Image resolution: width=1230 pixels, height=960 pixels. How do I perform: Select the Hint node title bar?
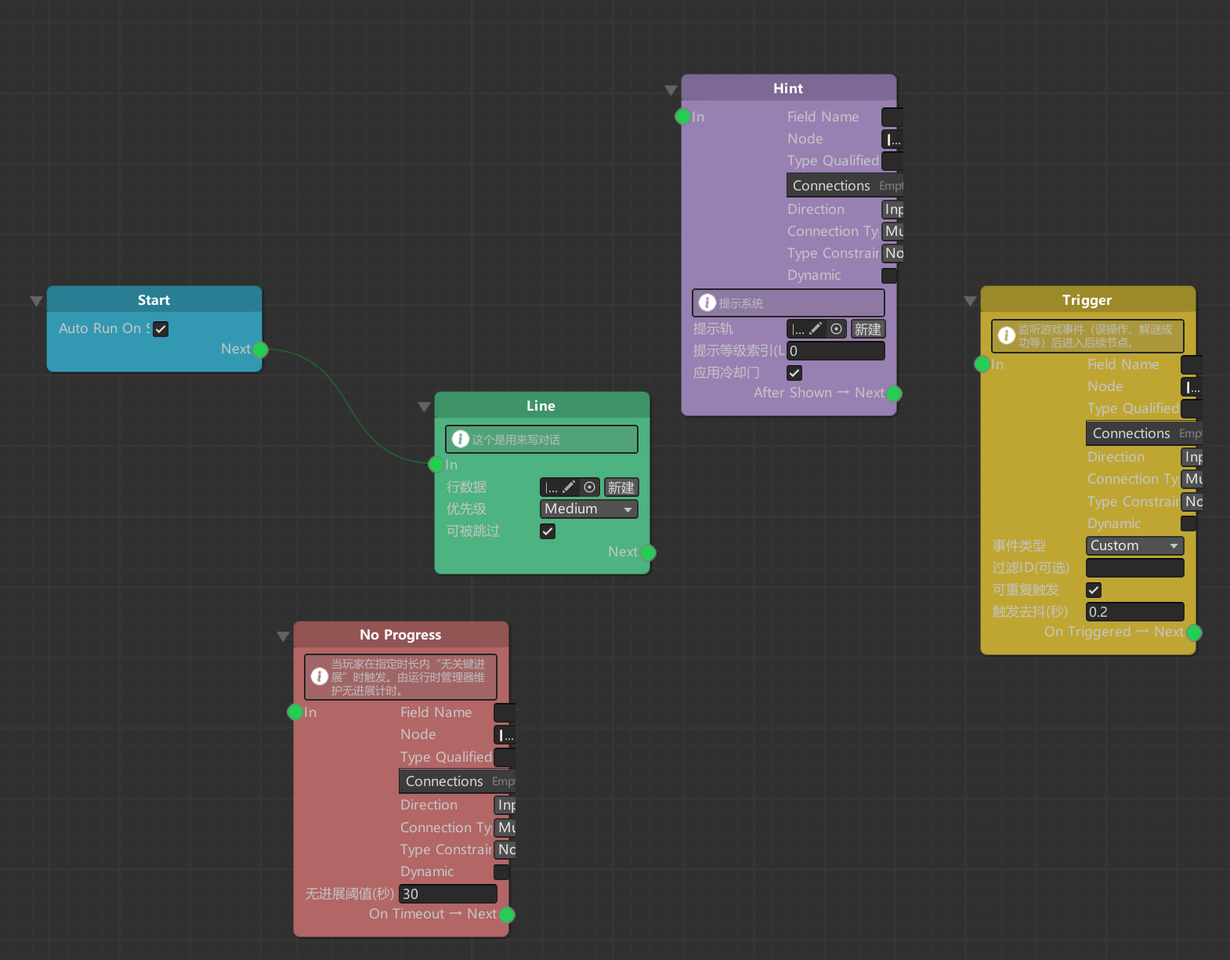click(788, 88)
